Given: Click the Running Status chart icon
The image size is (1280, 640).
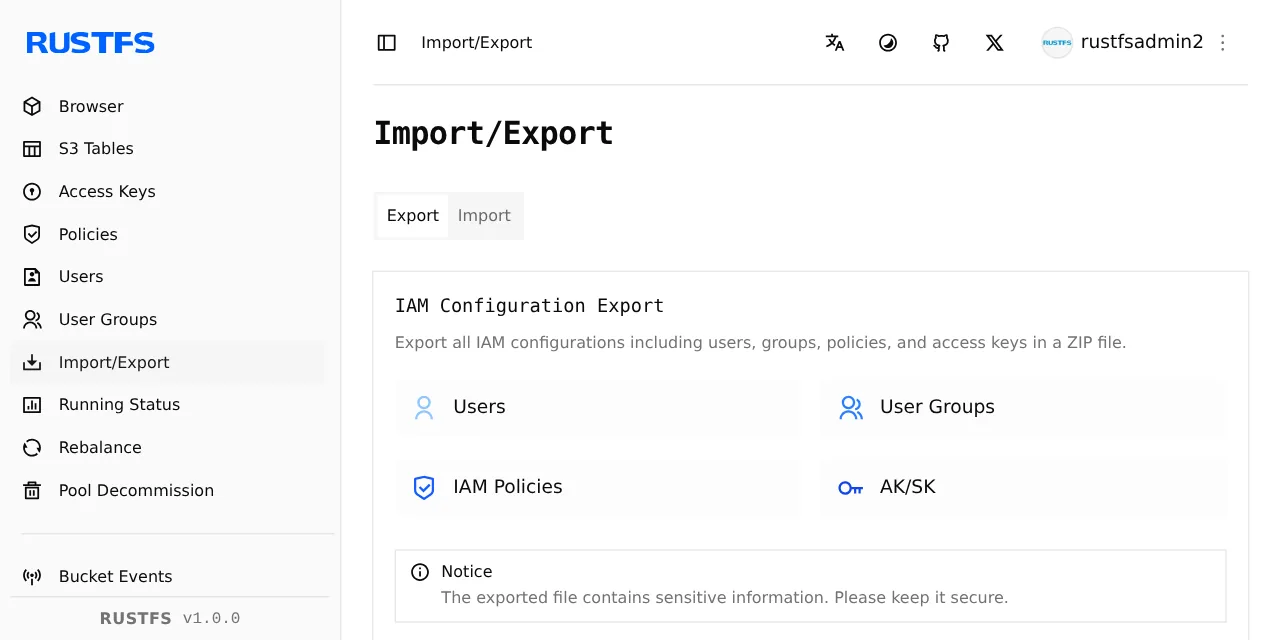Looking at the screenshot, I should 32,405.
